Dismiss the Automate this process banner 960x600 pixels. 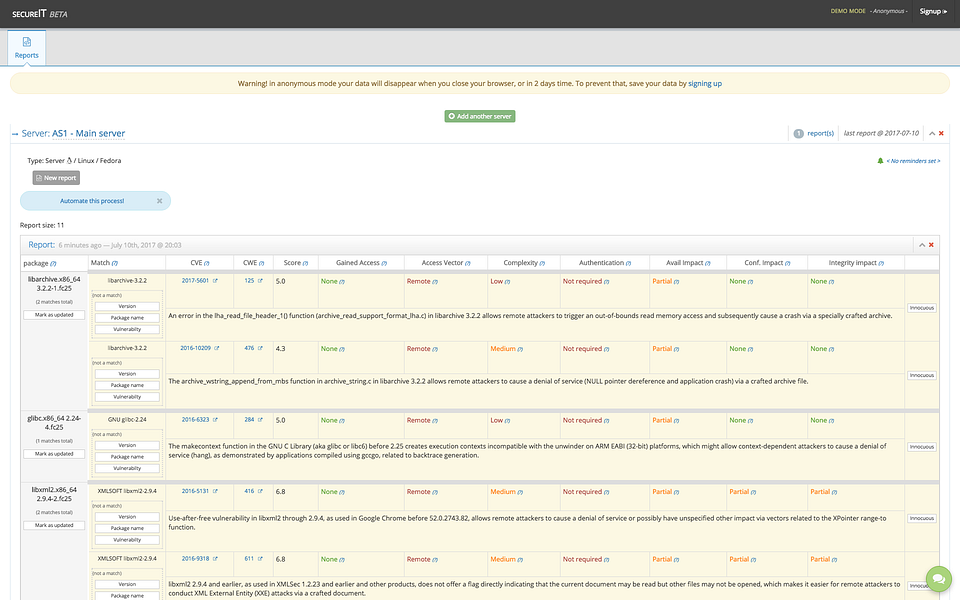159,201
